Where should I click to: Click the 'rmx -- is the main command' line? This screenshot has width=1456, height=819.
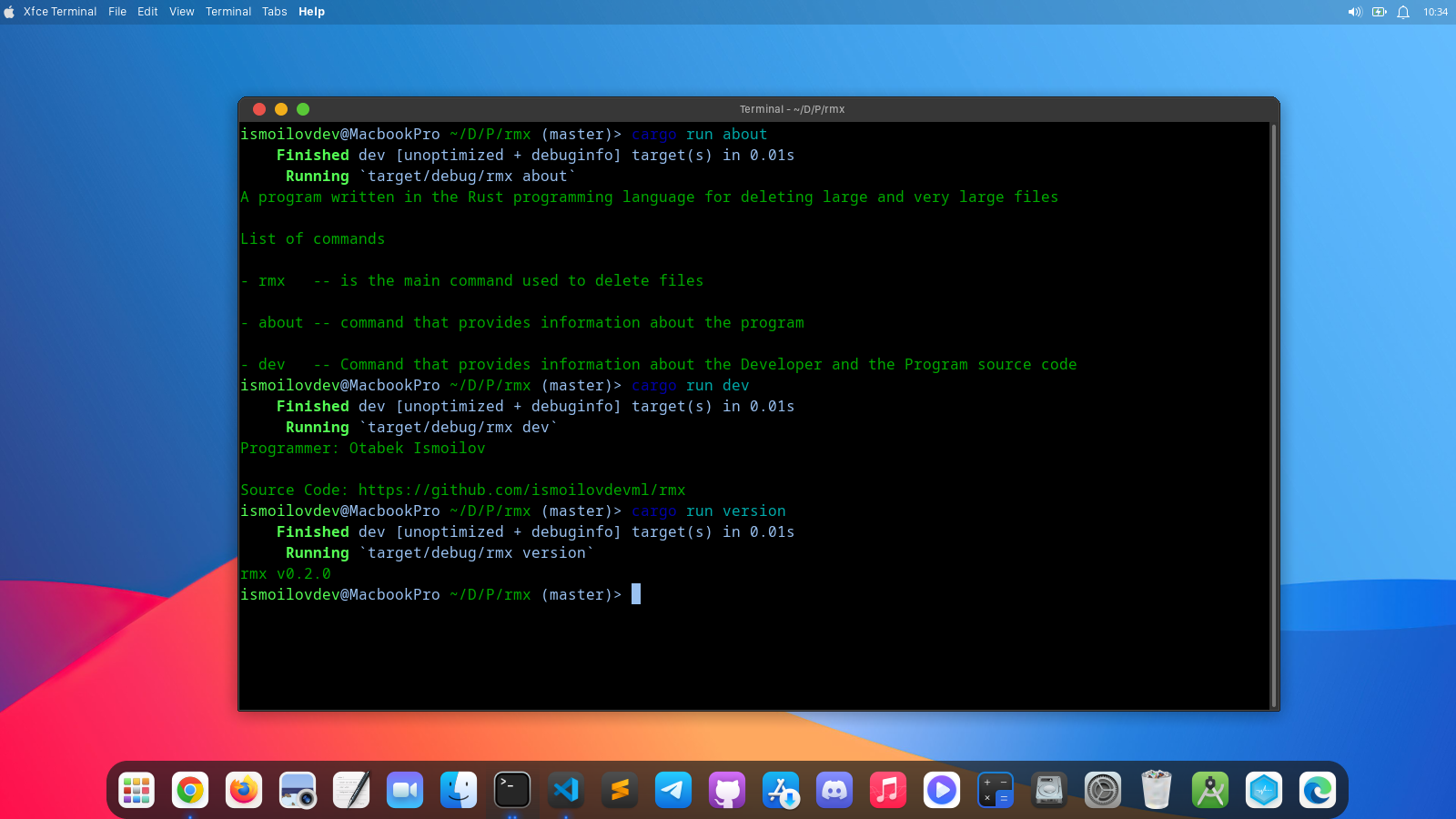(x=472, y=280)
